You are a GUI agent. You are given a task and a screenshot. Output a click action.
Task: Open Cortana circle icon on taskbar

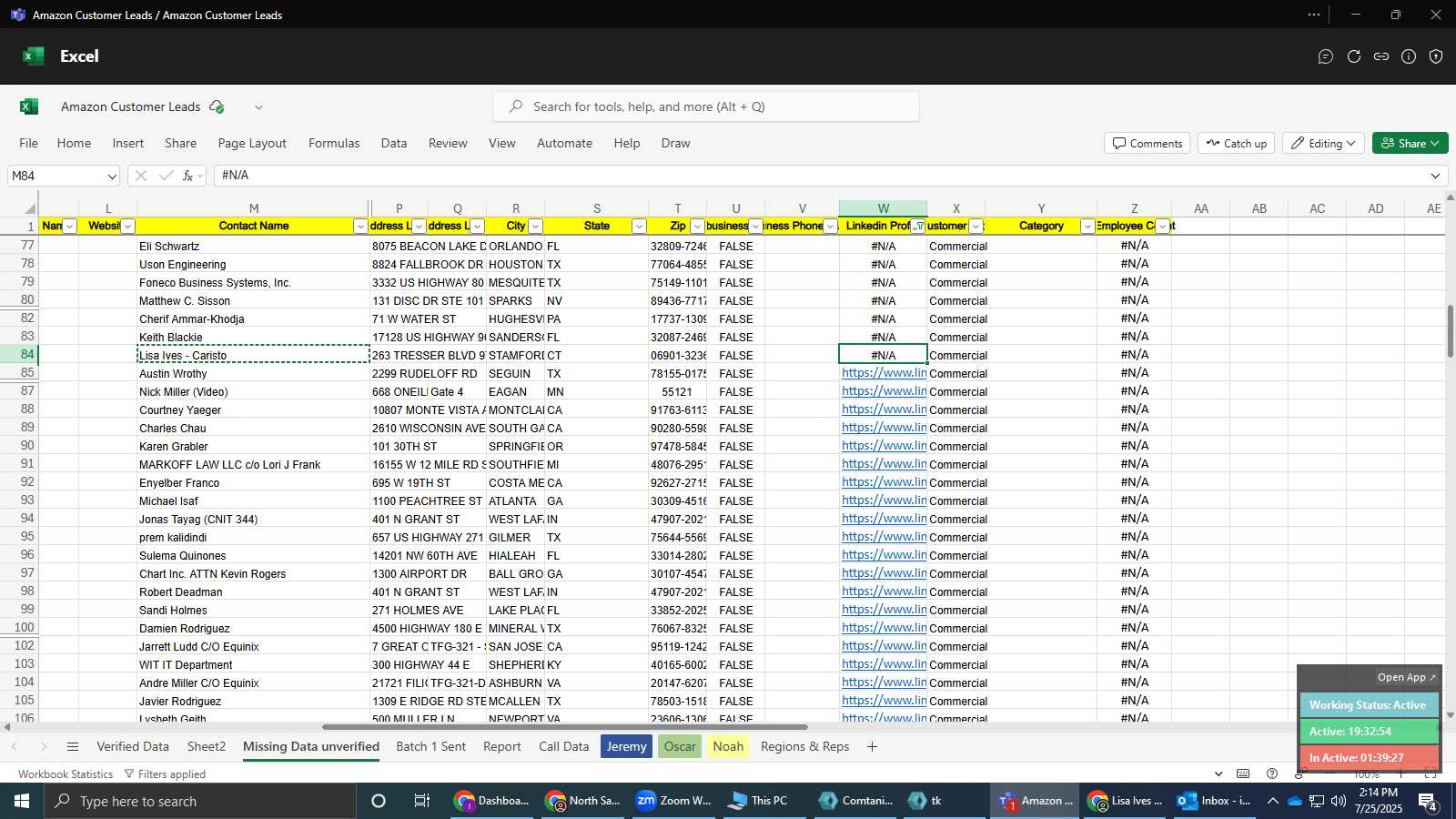[x=379, y=801]
